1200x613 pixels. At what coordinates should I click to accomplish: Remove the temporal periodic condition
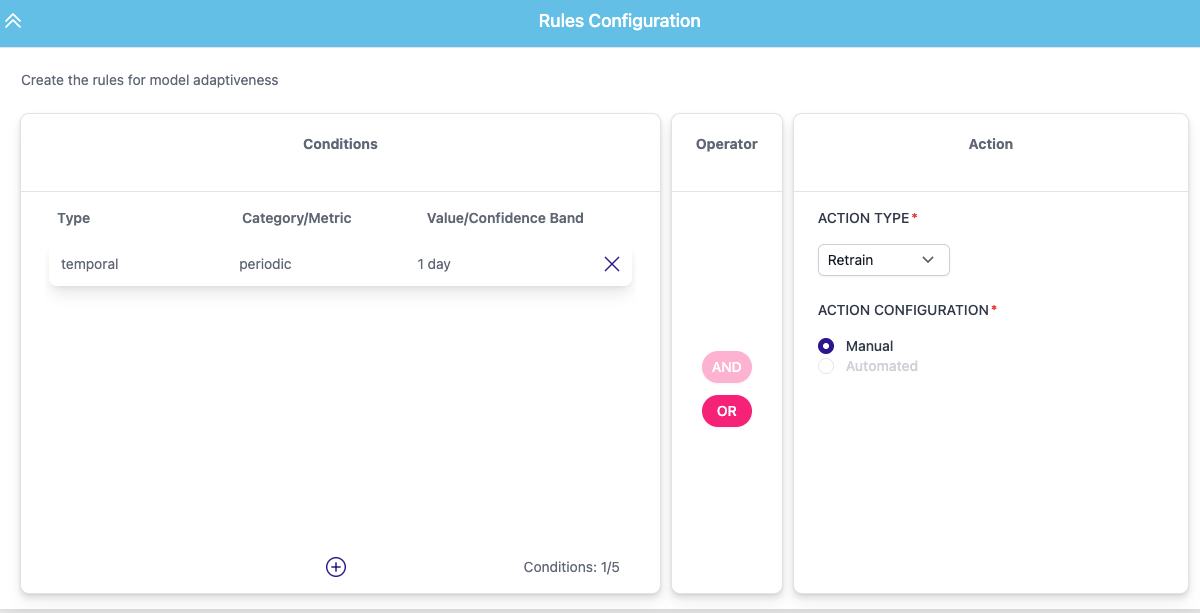(x=612, y=264)
